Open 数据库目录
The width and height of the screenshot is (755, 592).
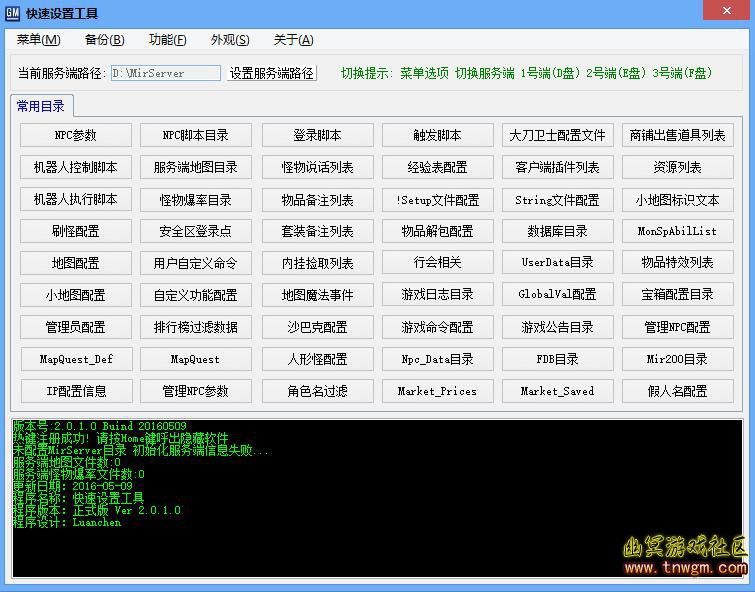coord(558,231)
